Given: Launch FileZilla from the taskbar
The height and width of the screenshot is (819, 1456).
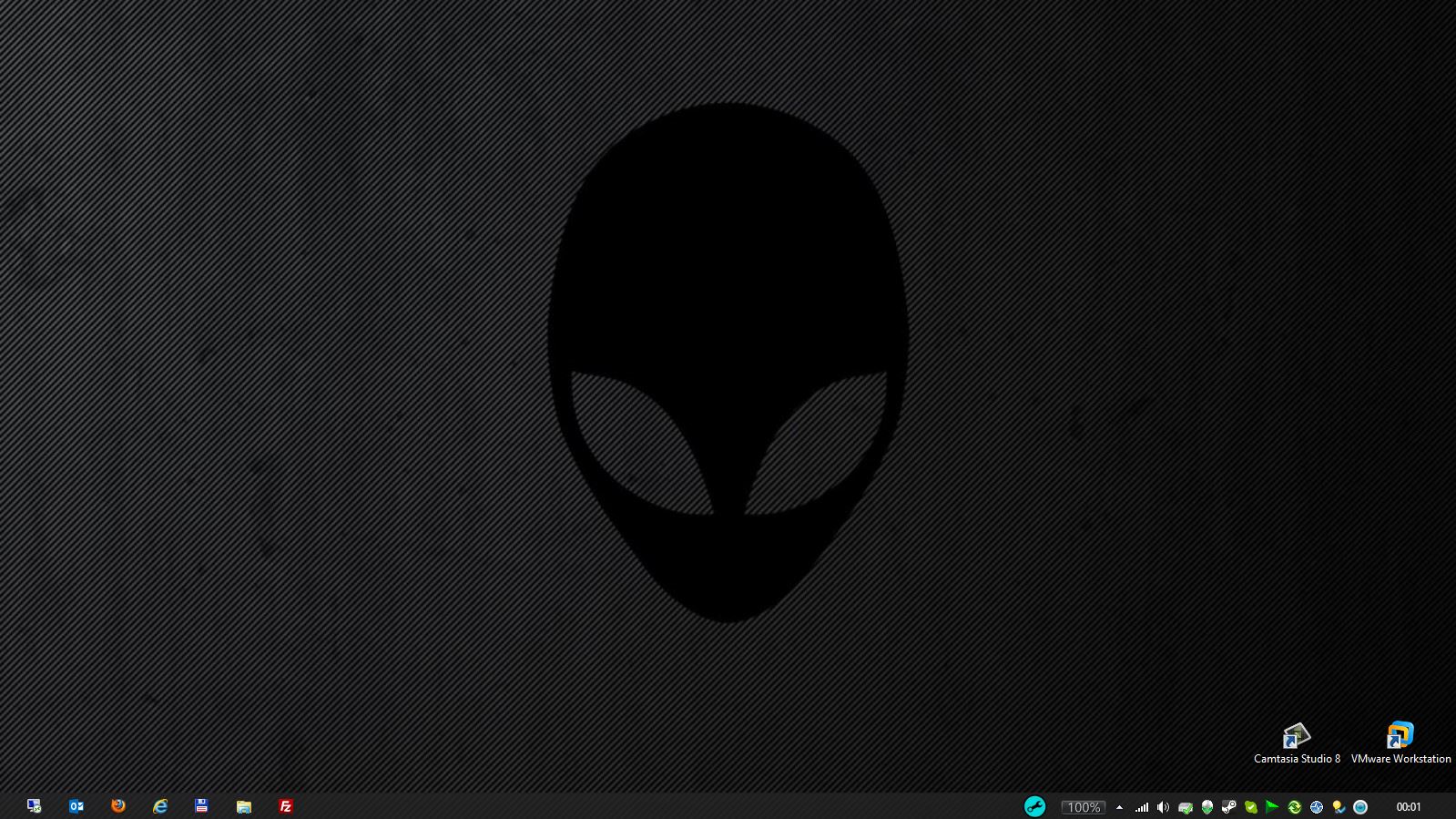Looking at the screenshot, I should (x=286, y=806).
